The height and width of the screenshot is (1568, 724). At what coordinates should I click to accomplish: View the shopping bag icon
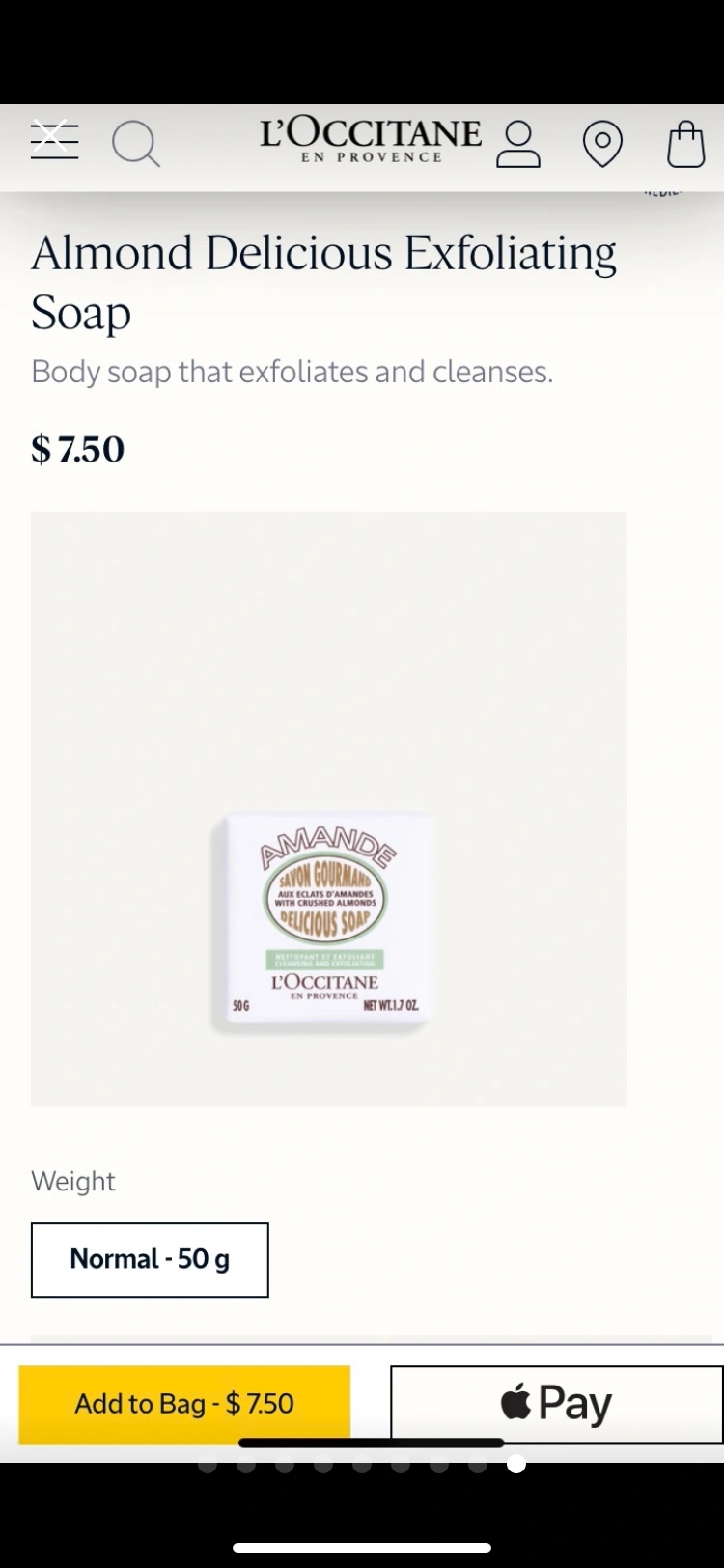point(686,144)
